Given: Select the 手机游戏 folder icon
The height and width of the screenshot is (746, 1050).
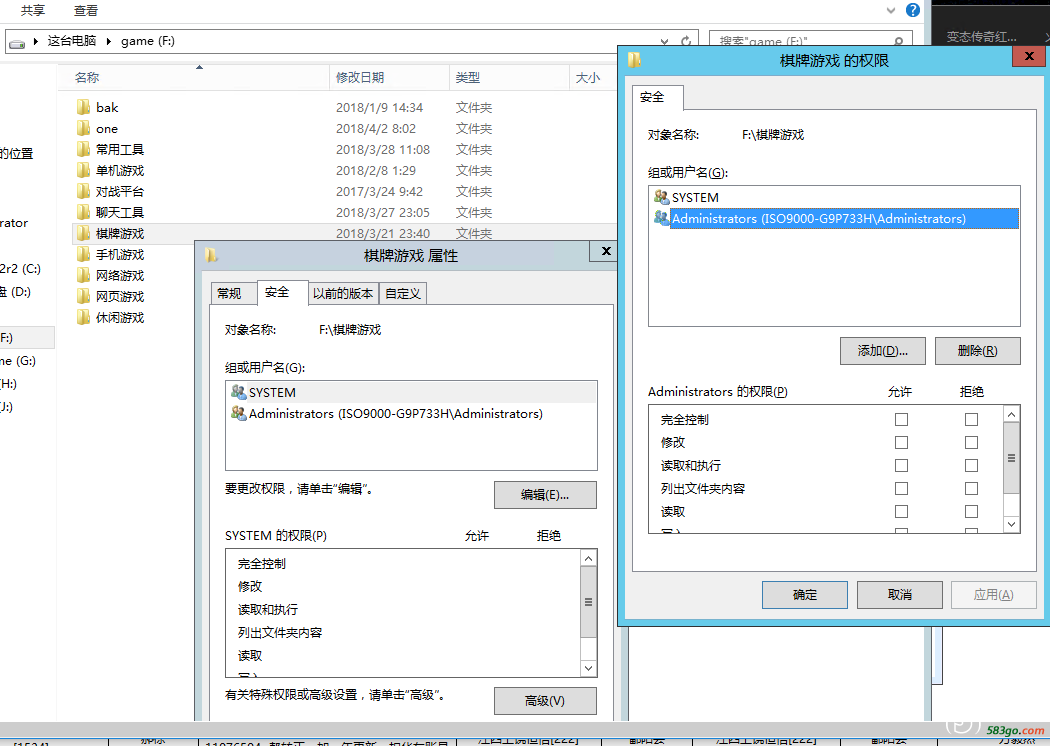Looking at the screenshot, I should click(x=83, y=254).
